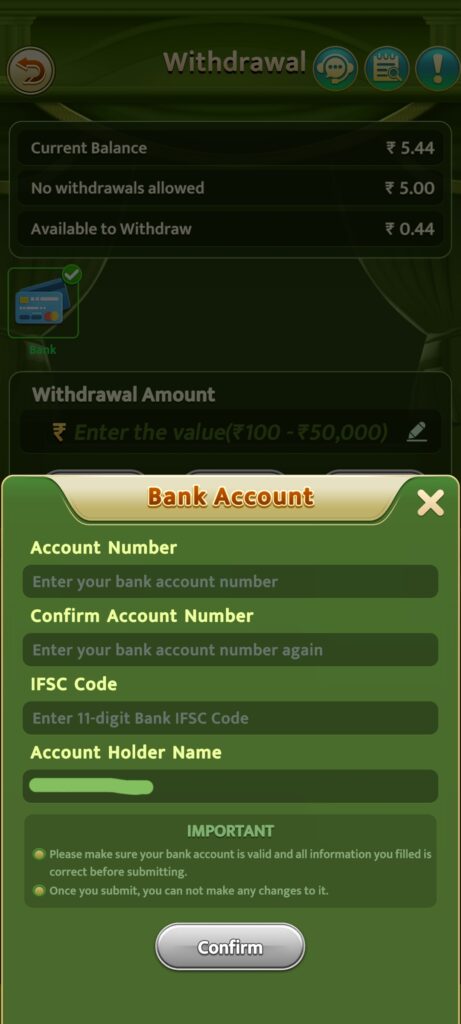Click the Bank Account title banner
Screen dimensions: 461x1024
coord(230,497)
